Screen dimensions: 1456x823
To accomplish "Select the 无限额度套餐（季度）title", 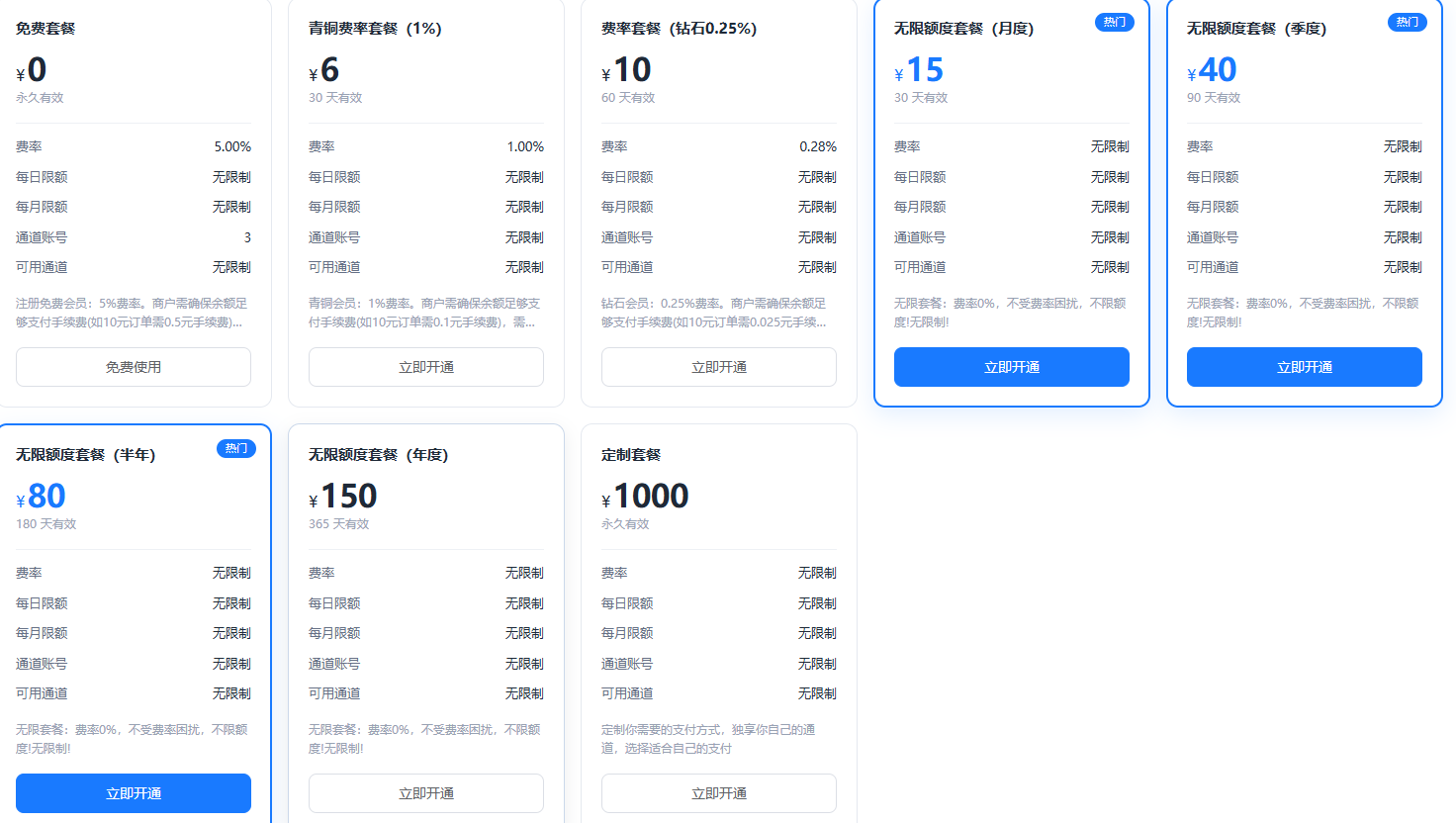I will (x=1256, y=29).
